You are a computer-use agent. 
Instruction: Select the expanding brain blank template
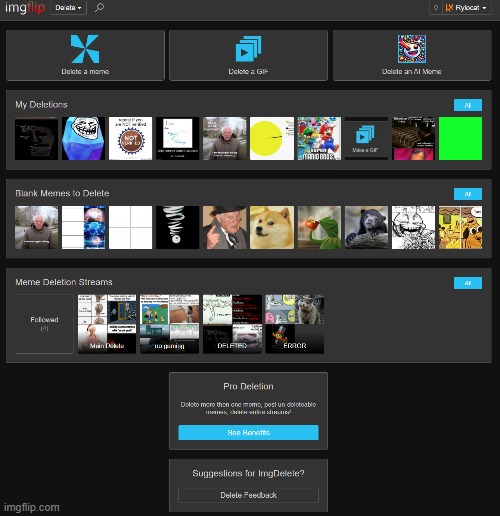[83, 227]
